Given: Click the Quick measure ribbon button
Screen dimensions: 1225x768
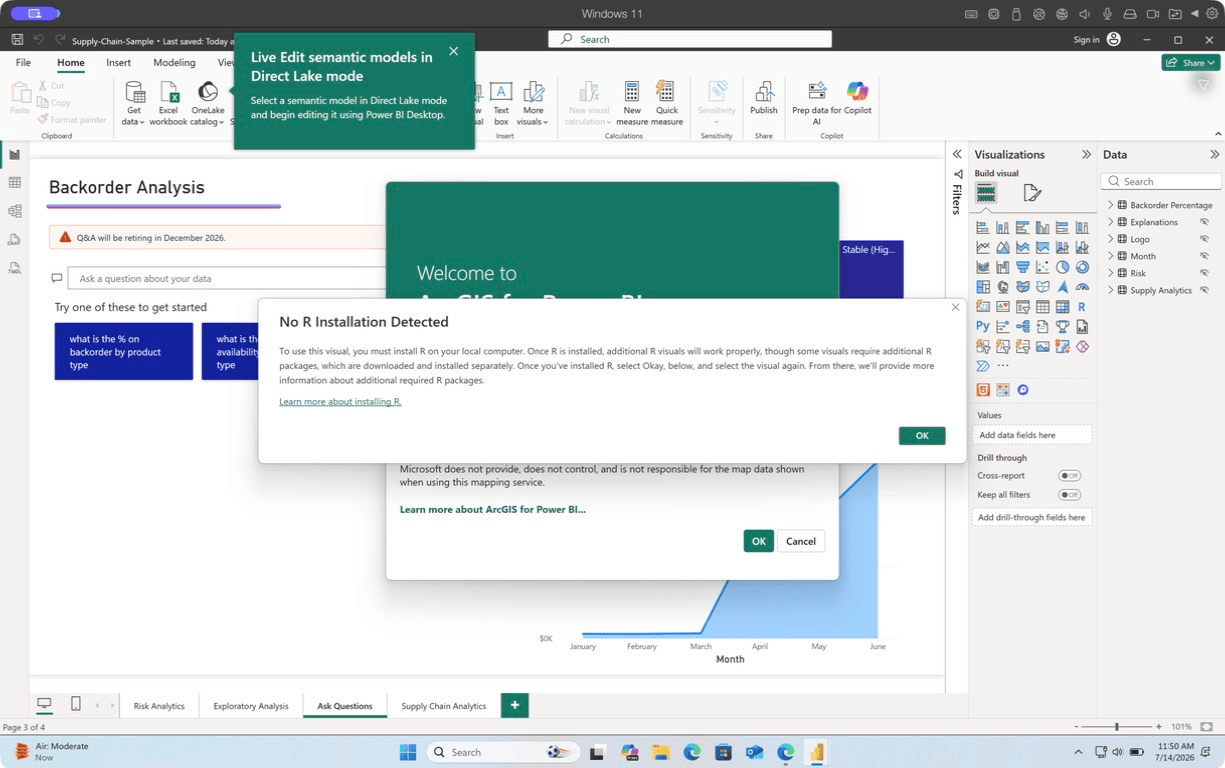Looking at the screenshot, I should [x=667, y=104].
